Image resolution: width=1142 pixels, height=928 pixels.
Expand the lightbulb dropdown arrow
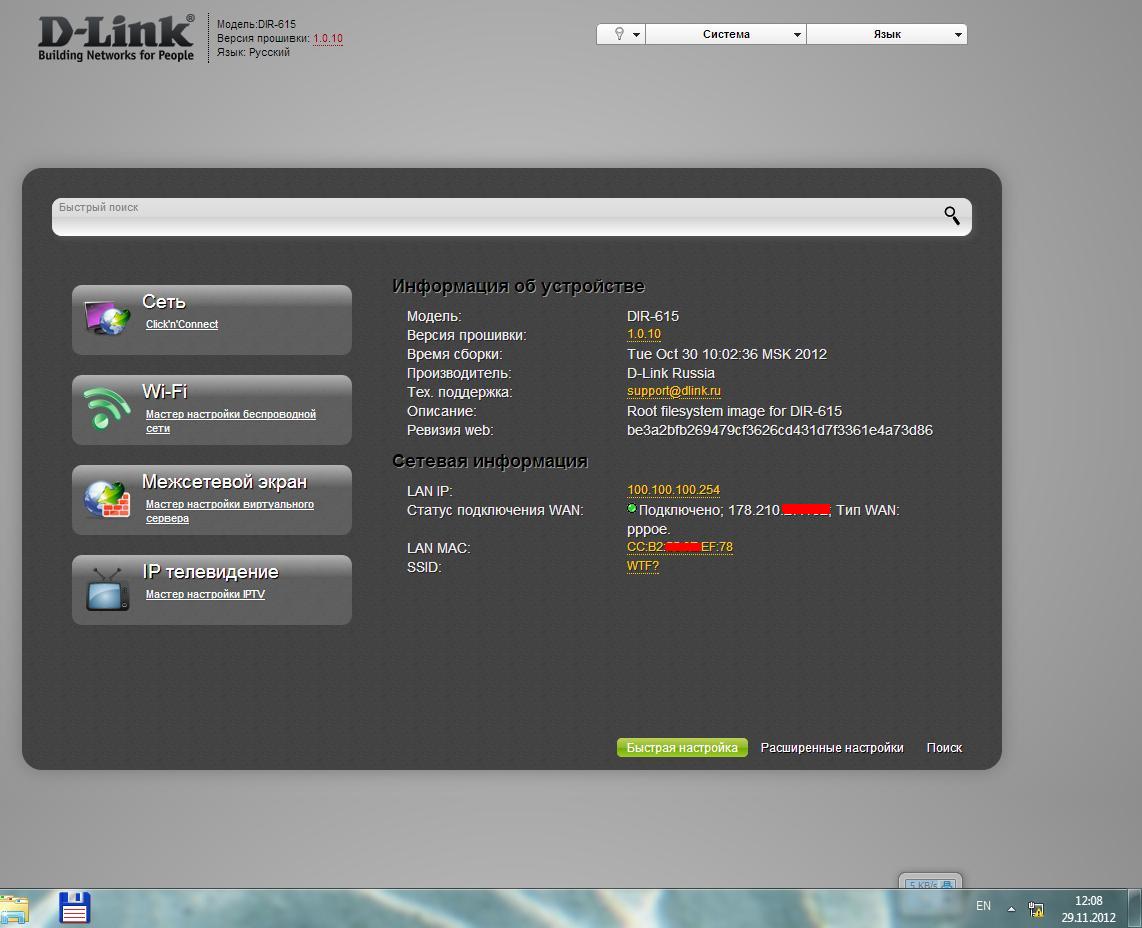coord(636,34)
